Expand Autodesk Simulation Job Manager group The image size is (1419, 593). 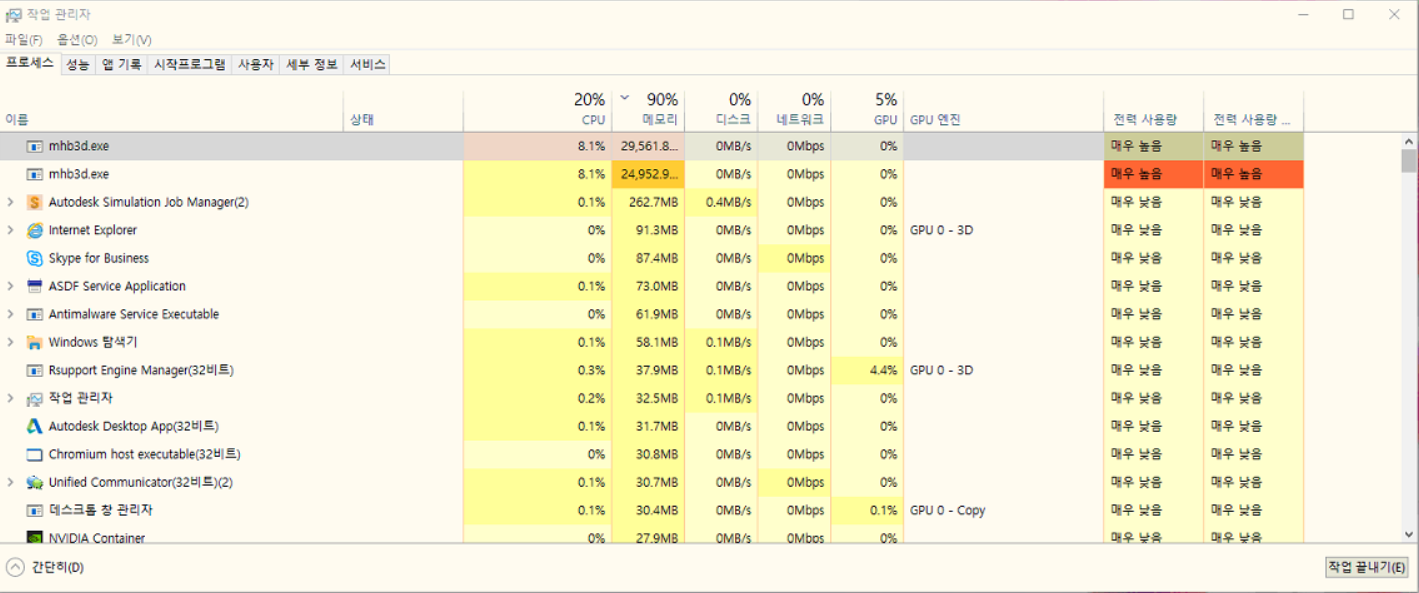point(11,202)
